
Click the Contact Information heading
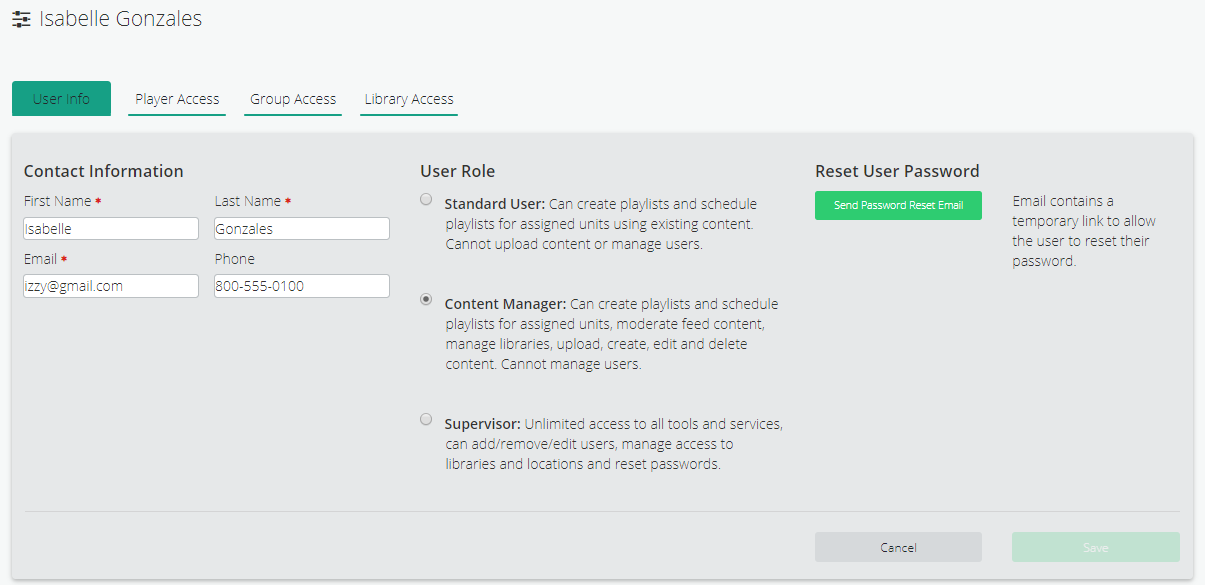[x=103, y=171]
